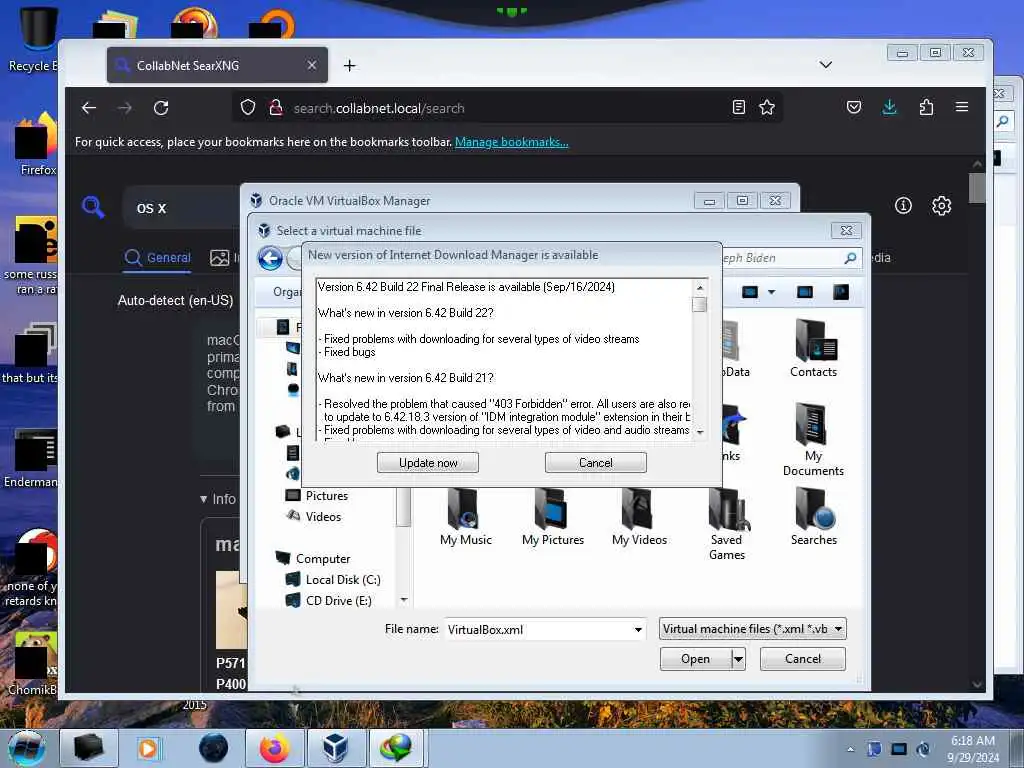Image resolution: width=1024 pixels, height=768 pixels.
Task: Open Pocket save icon in Firefox
Action: point(854,107)
